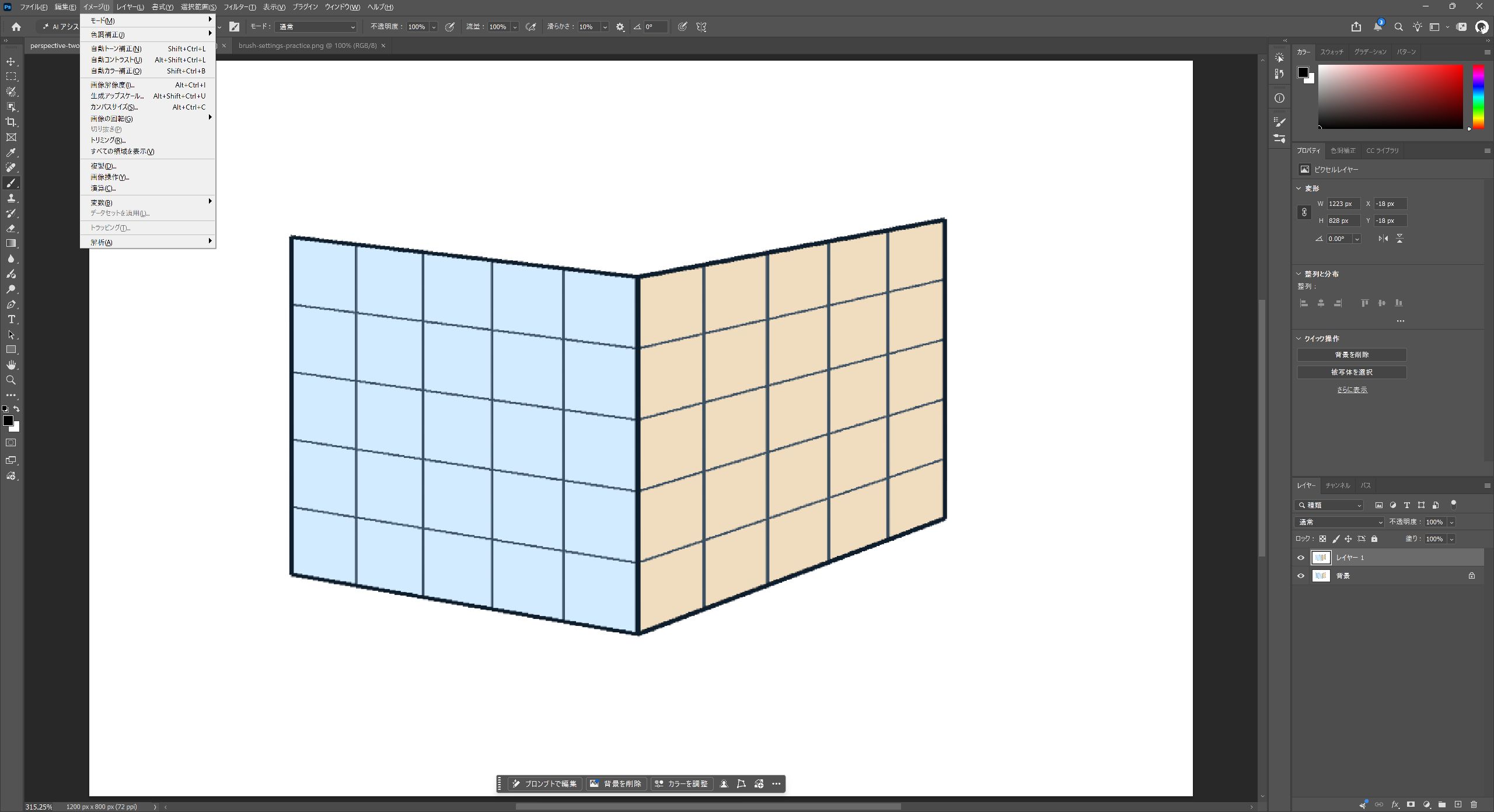Switch to the チャンネル tab
The height and width of the screenshot is (812, 1494).
point(1337,485)
